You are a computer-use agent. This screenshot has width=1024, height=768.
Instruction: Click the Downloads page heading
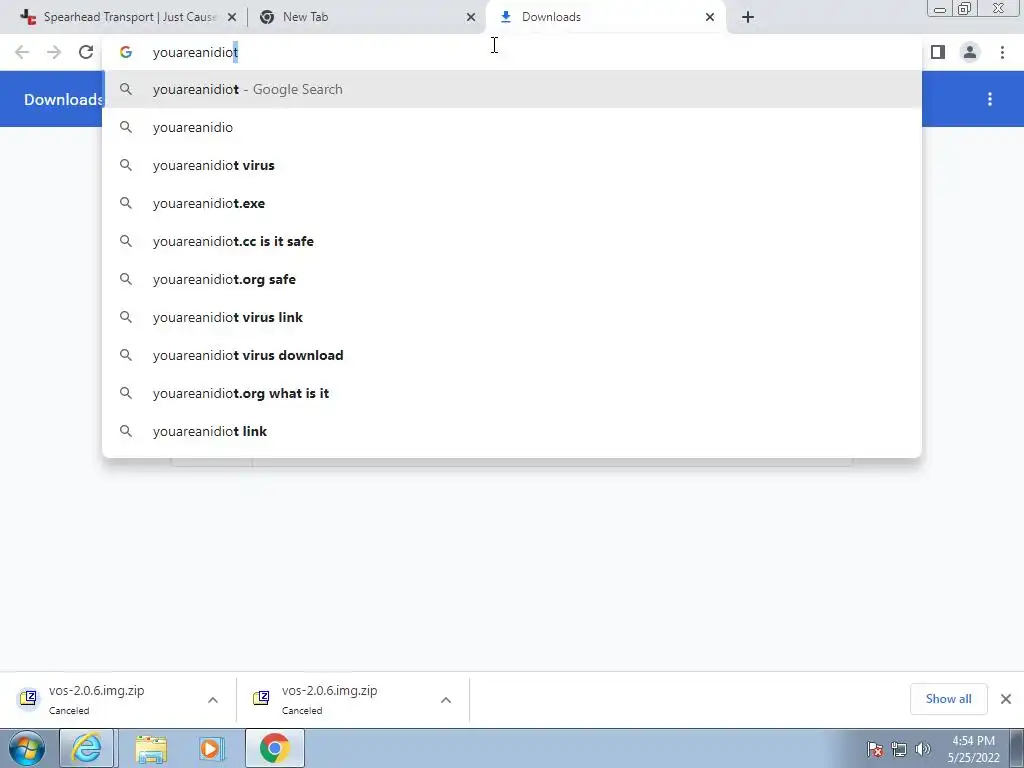(x=63, y=99)
